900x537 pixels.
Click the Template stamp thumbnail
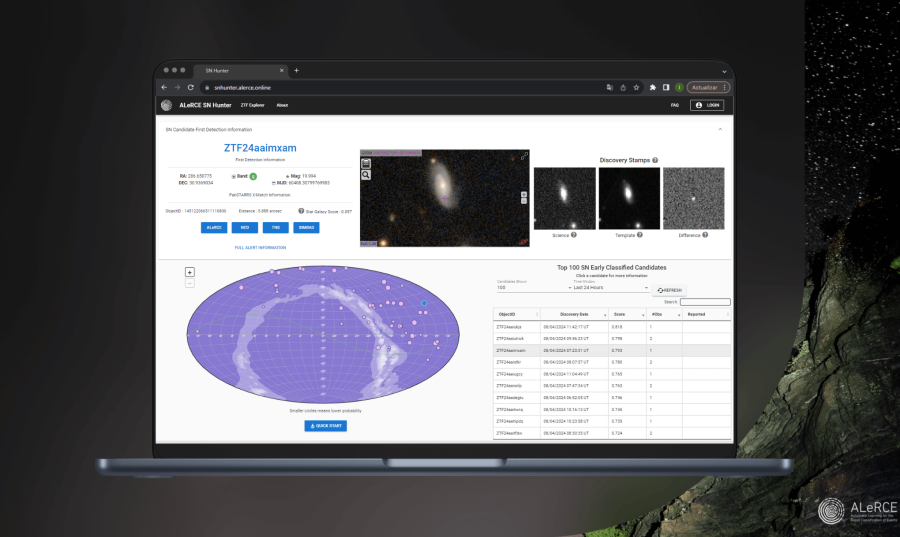click(x=629, y=199)
